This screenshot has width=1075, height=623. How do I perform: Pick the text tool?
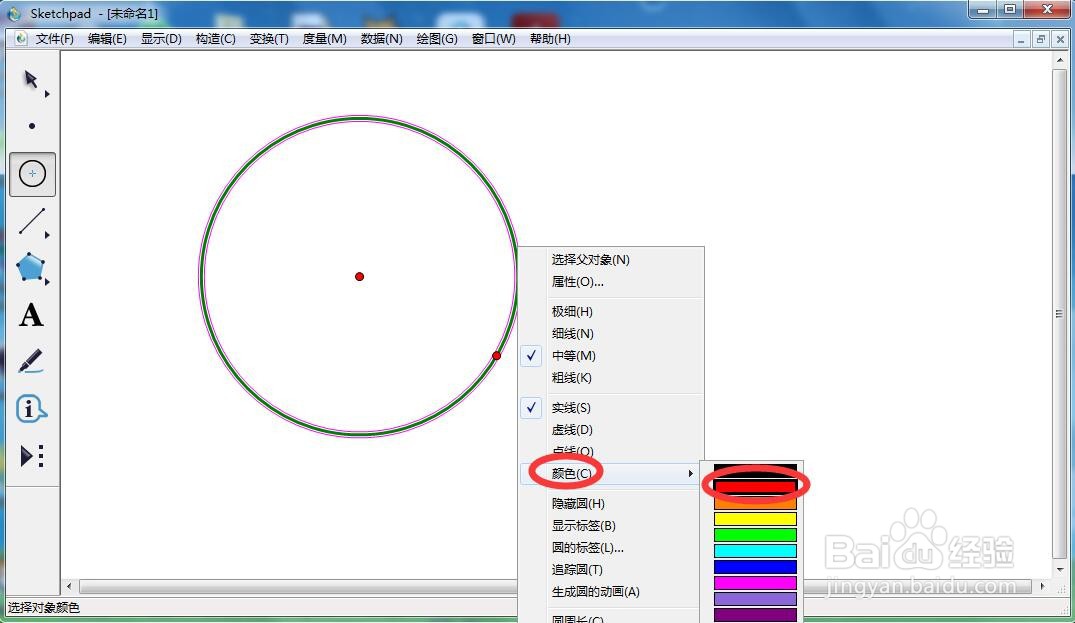click(32, 315)
